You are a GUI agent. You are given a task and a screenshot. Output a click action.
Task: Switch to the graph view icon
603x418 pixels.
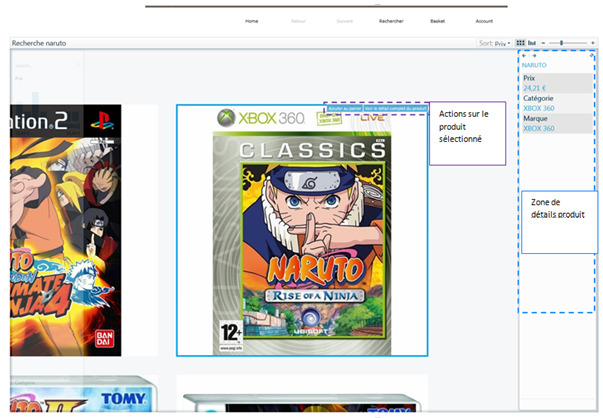pyautogui.click(x=532, y=43)
